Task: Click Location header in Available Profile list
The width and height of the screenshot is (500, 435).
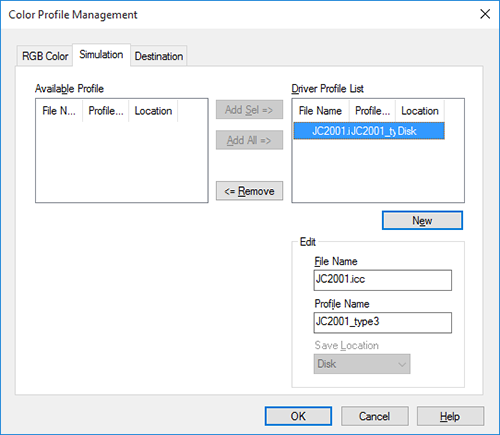Action: pyautogui.click(x=153, y=111)
